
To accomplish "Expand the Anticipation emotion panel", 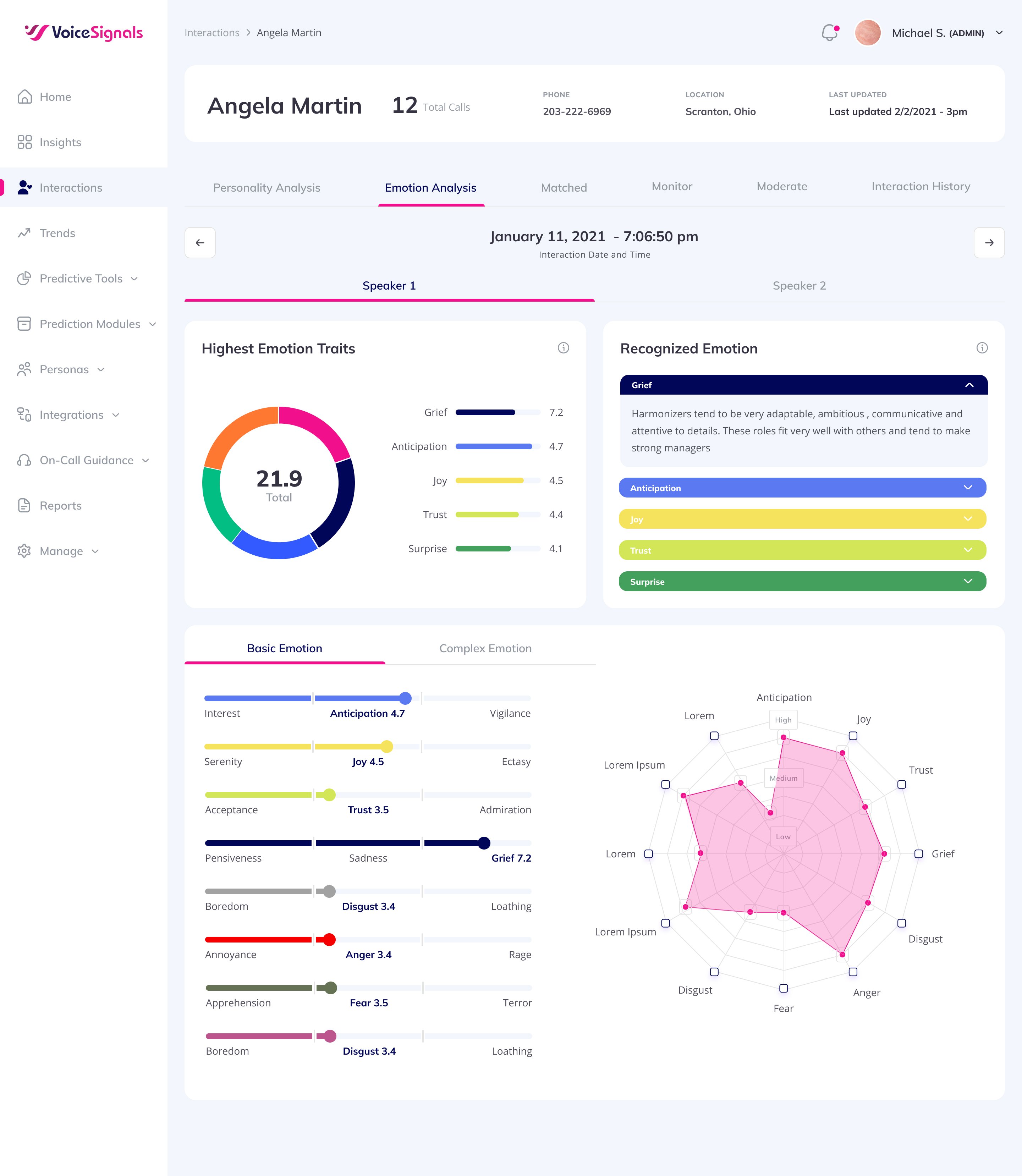I will click(967, 488).
